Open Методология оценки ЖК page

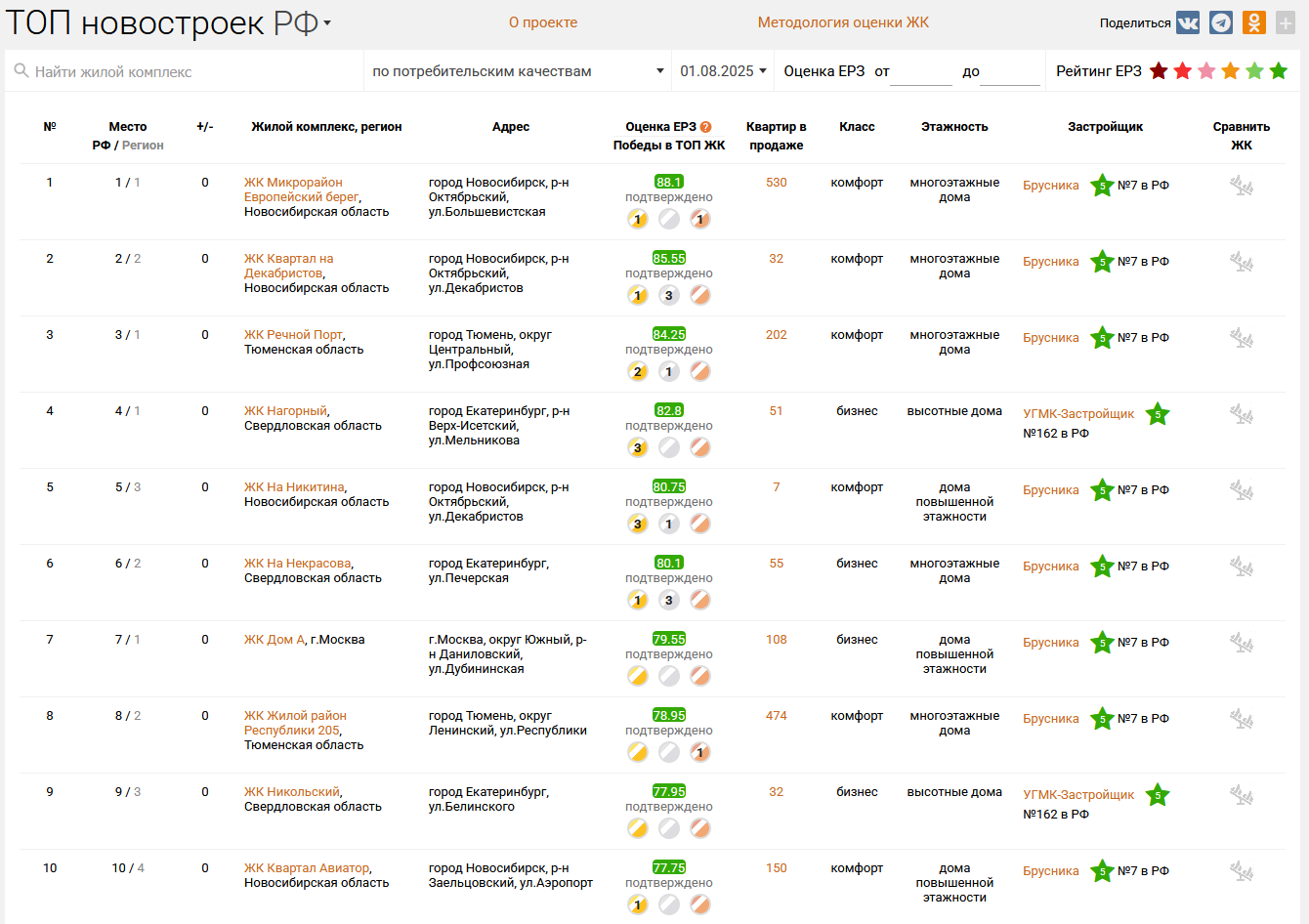click(843, 22)
